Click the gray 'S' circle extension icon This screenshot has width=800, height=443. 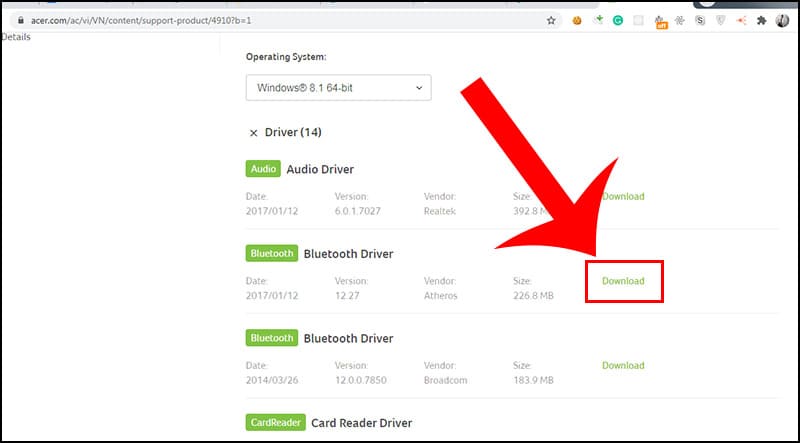701,20
